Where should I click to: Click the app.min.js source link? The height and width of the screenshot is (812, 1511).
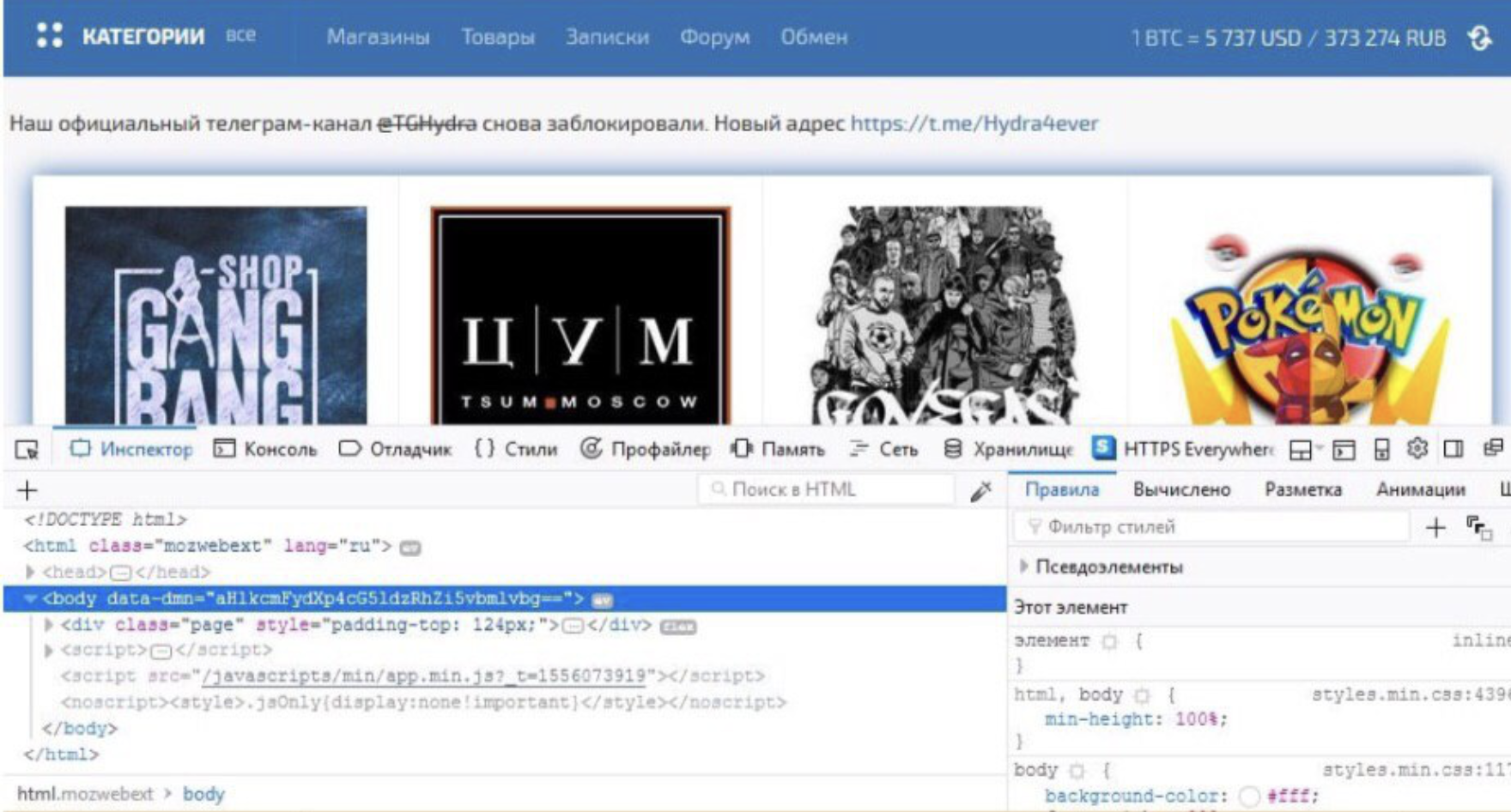click(423, 676)
